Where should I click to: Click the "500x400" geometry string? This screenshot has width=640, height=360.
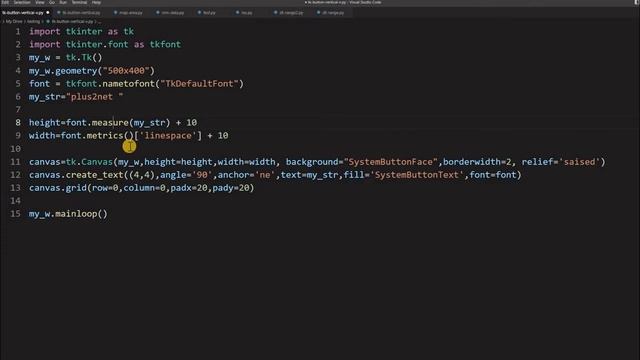click(126, 71)
